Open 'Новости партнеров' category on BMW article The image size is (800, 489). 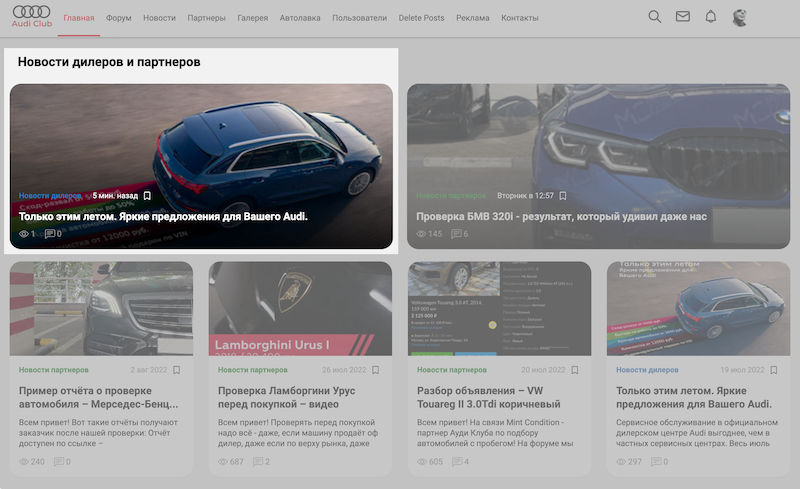coord(451,195)
